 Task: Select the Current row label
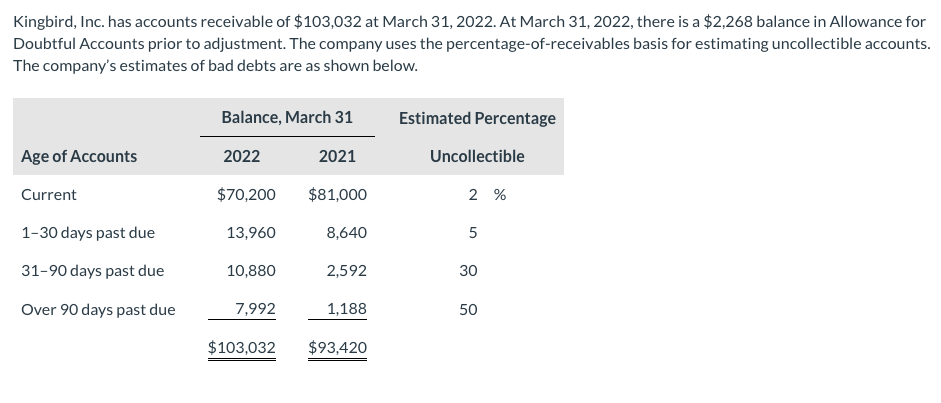tap(49, 195)
